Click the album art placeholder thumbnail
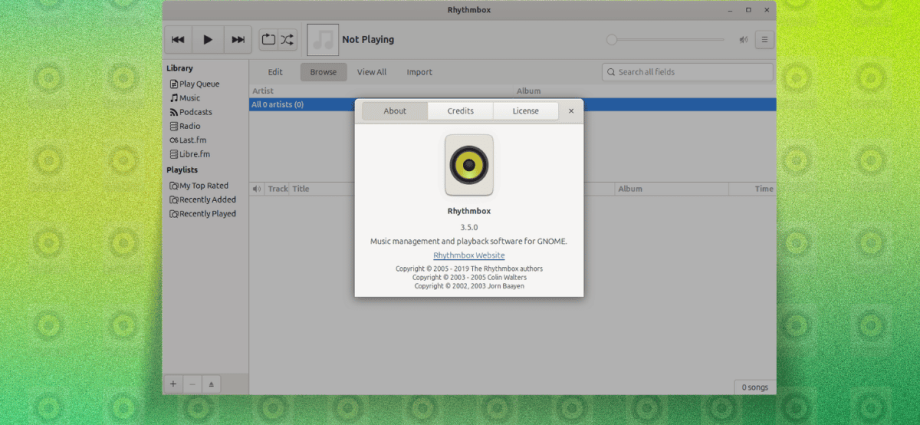This screenshot has width=920, height=425. pos(323,40)
